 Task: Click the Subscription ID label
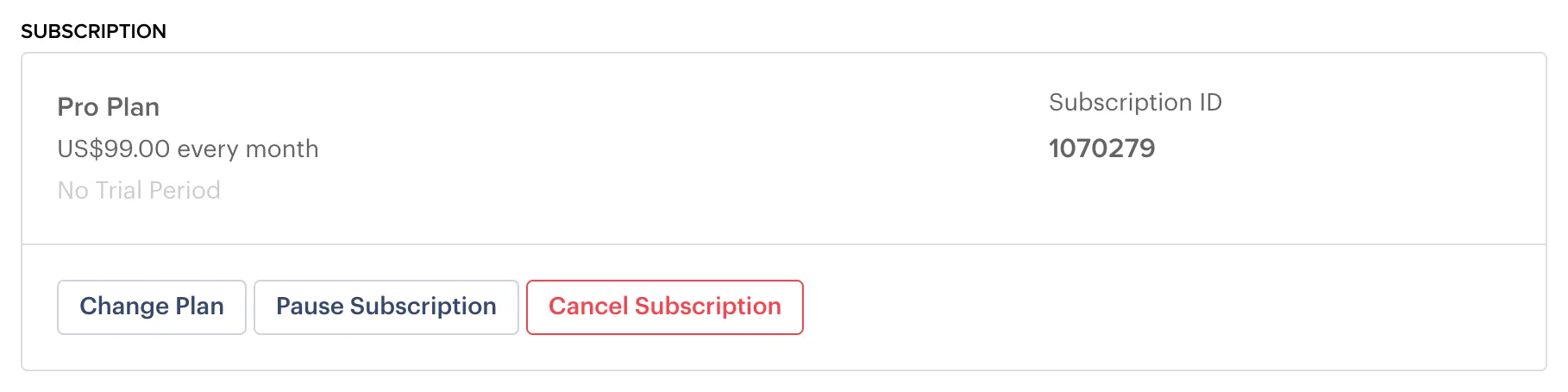[x=1134, y=102]
